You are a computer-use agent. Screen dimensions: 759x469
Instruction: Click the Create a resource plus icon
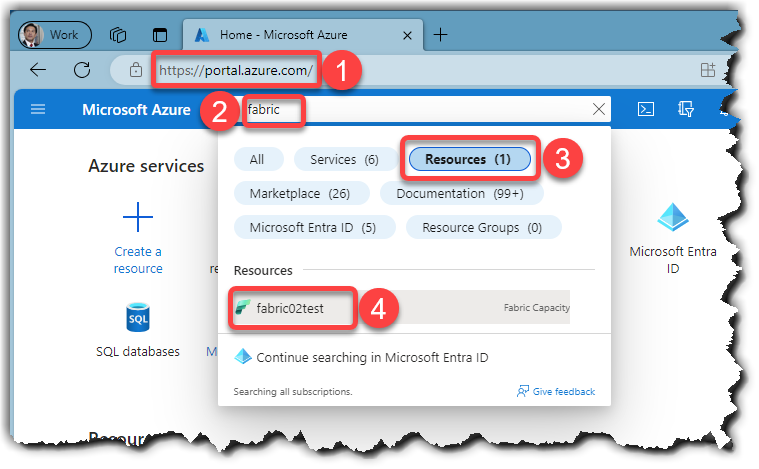coord(138,217)
